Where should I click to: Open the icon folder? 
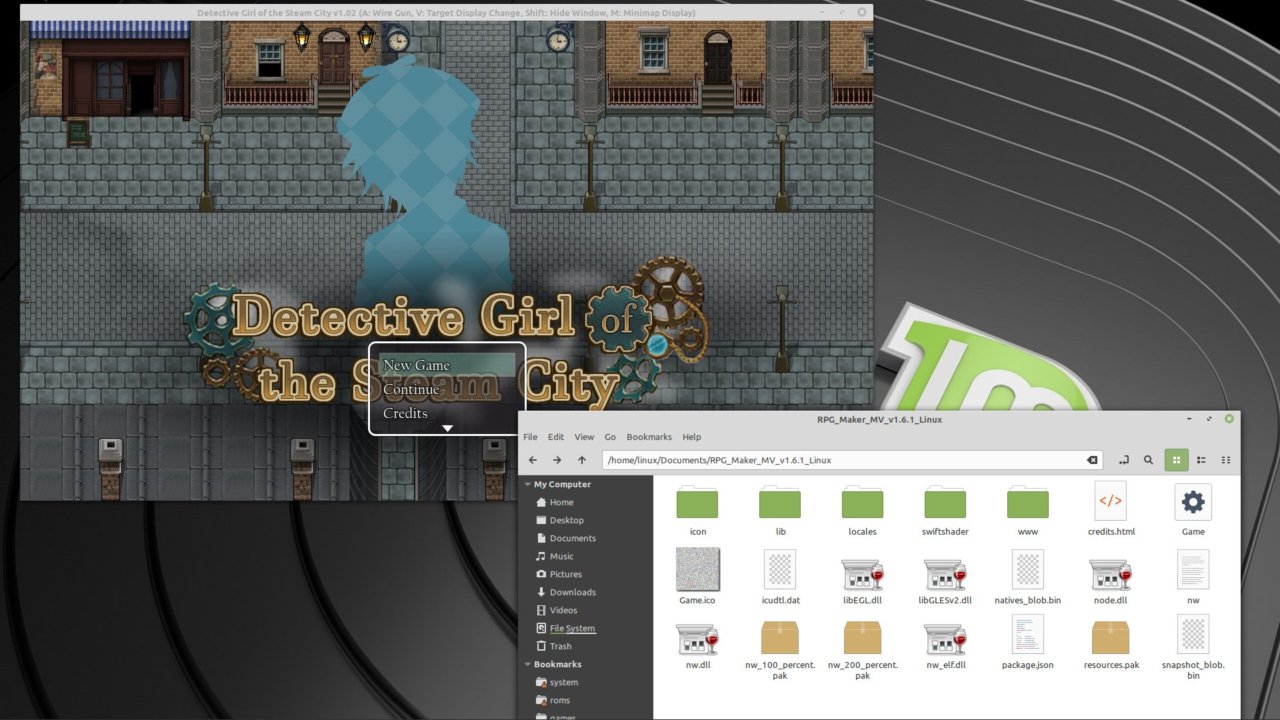point(698,503)
